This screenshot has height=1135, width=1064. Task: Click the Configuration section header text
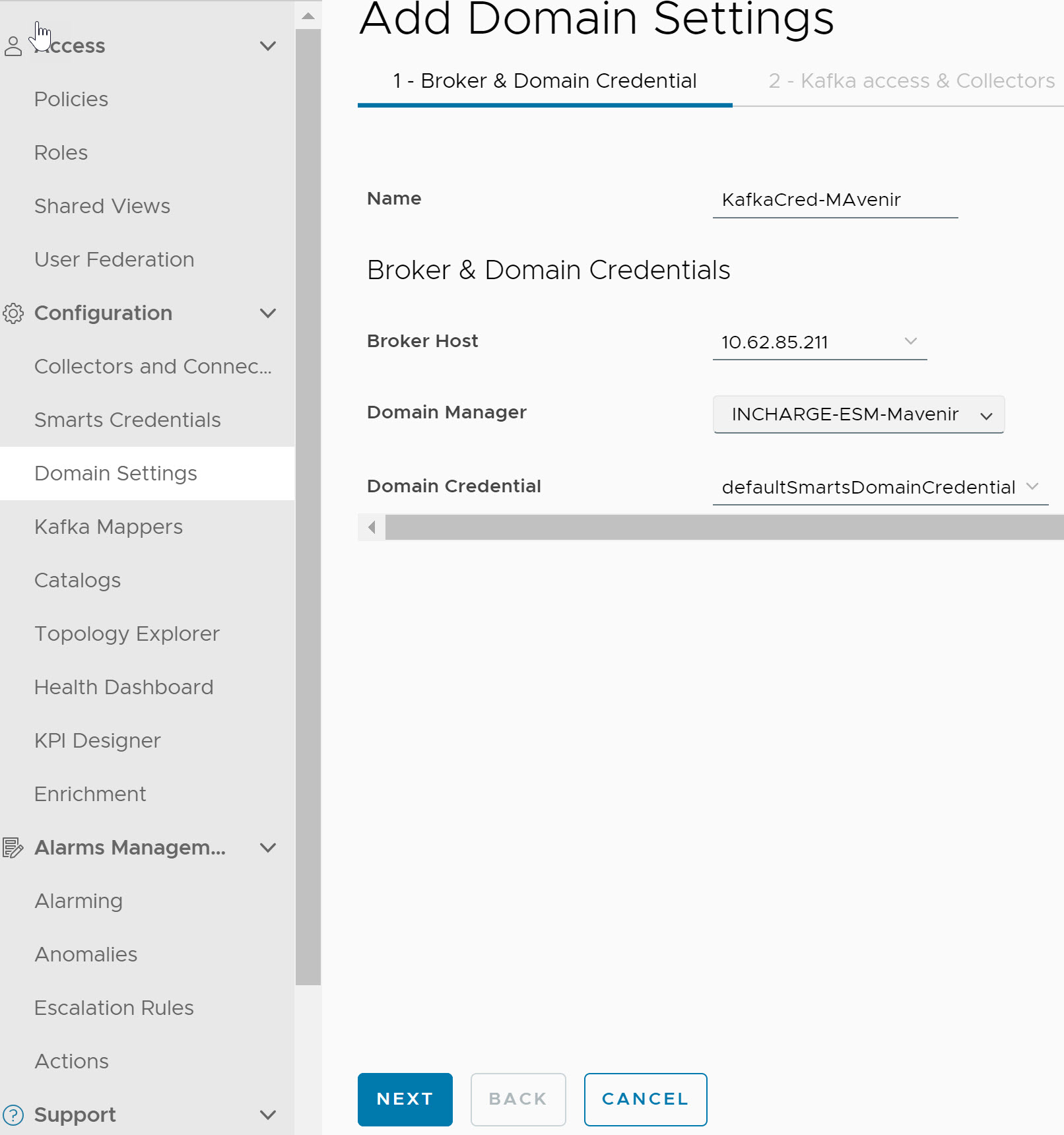[103, 313]
